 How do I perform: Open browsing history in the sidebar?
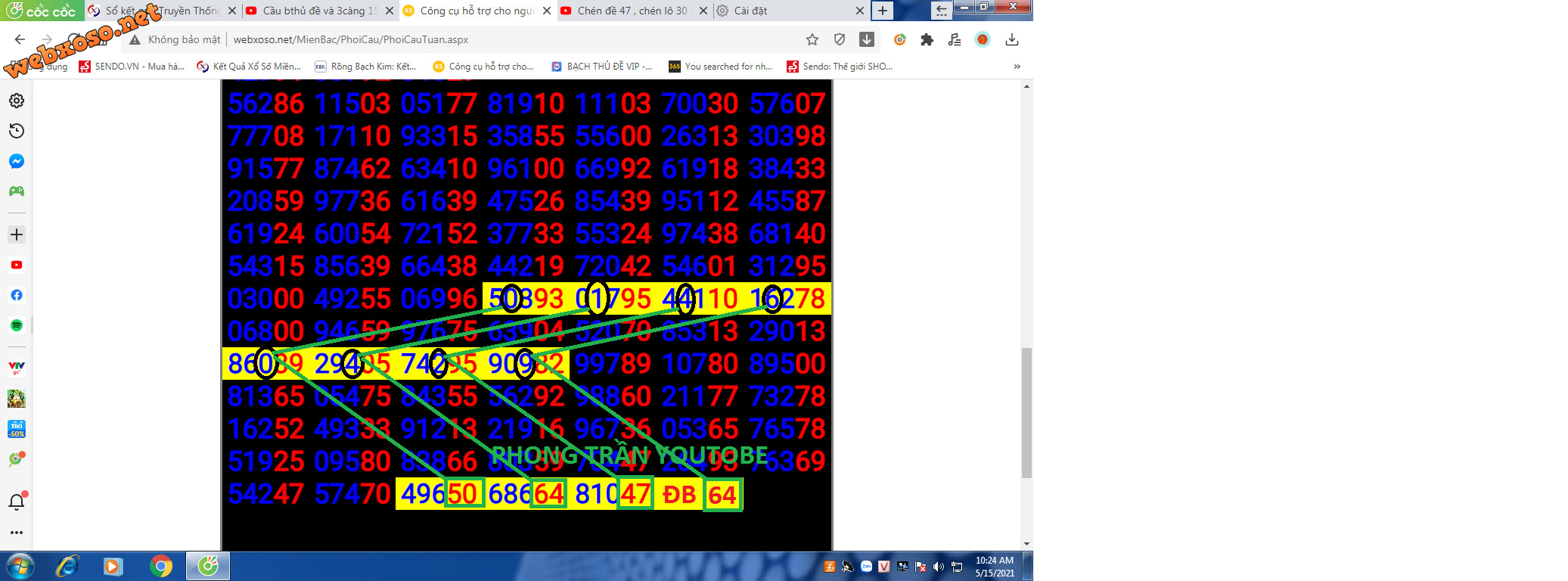pyautogui.click(x=17, y=131)
